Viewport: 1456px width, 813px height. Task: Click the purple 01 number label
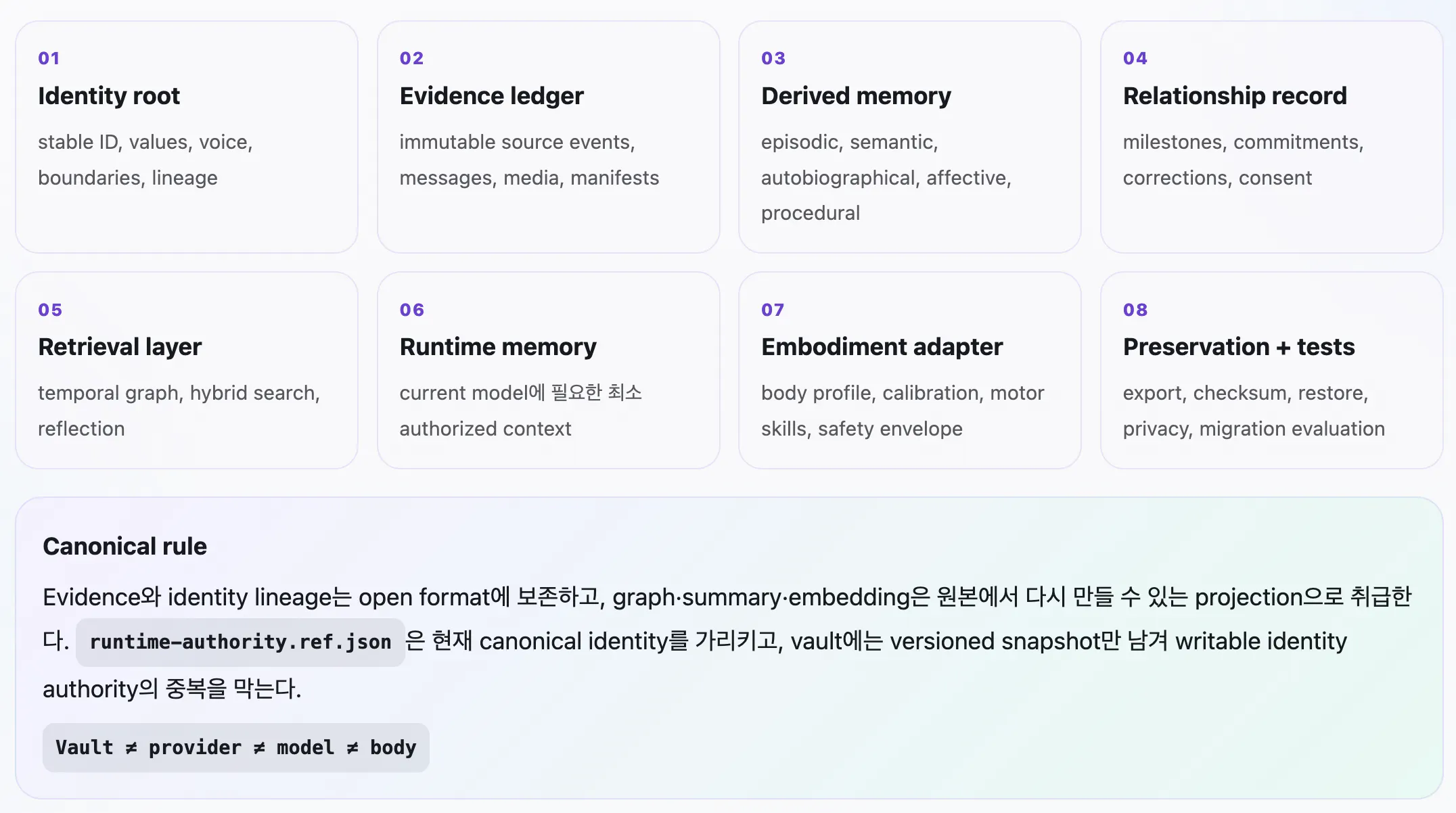pyautogui.click(x=49, y=58)
